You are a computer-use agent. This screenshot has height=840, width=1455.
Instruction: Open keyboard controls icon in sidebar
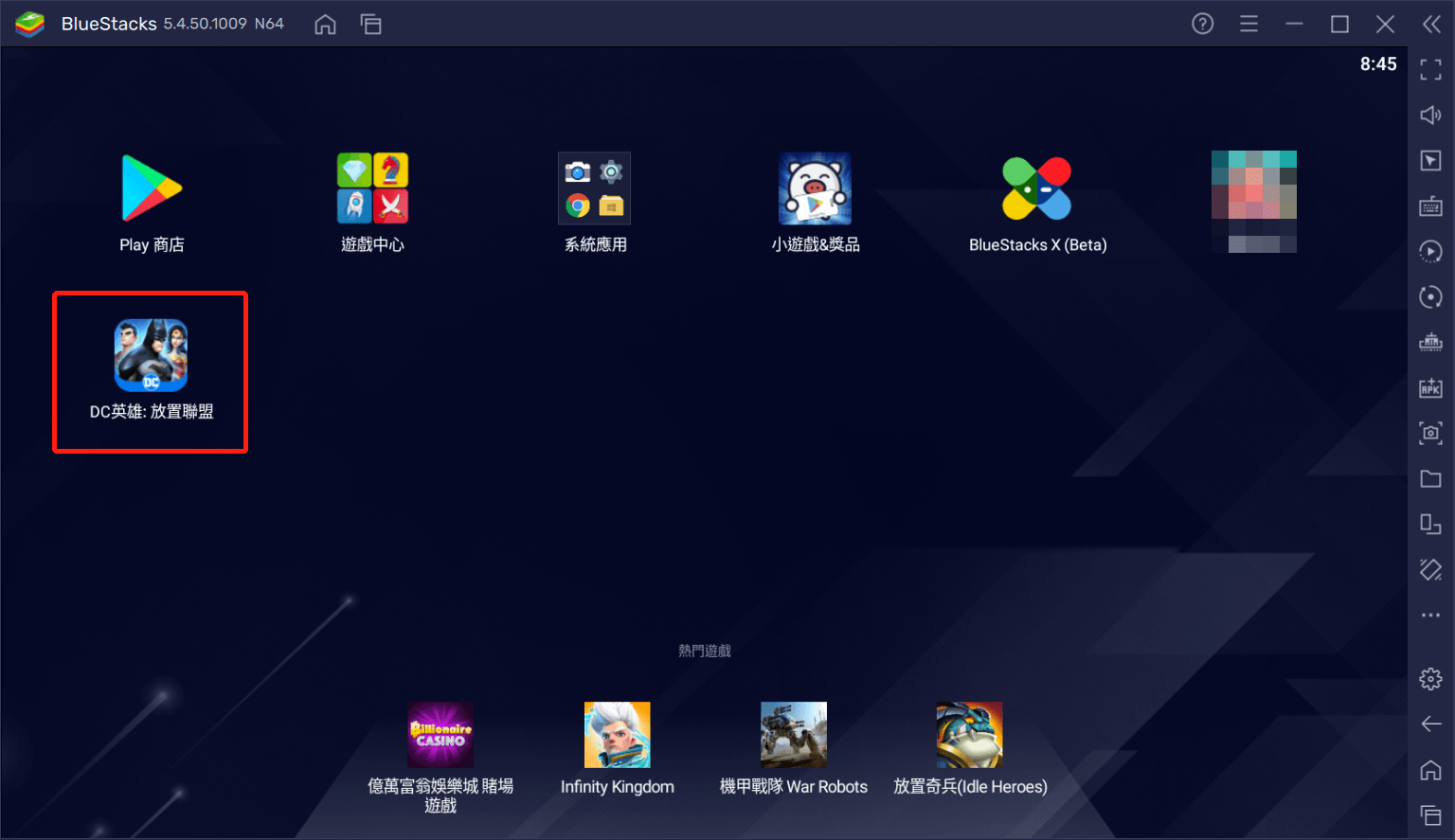pyautogui.click(x=1430, y=206)
